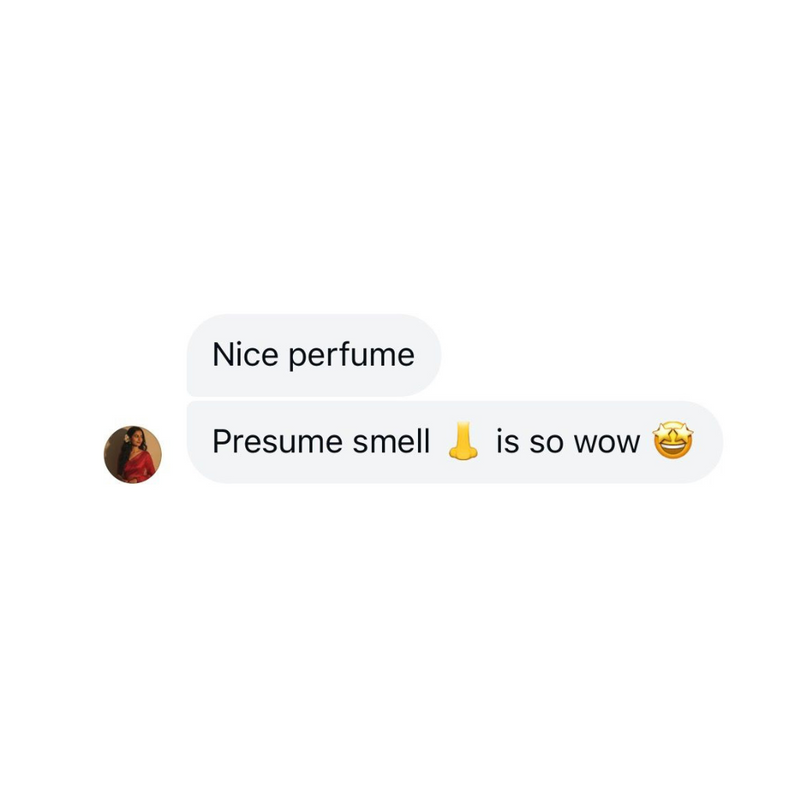Select the "Presume smell" message bubble
800x800 pixels.
455,442
